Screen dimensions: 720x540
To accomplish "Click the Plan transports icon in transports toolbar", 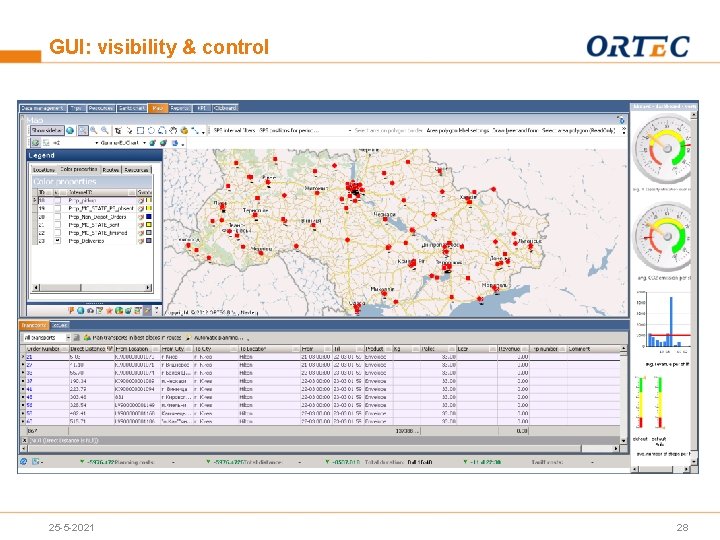I will 87,338.
